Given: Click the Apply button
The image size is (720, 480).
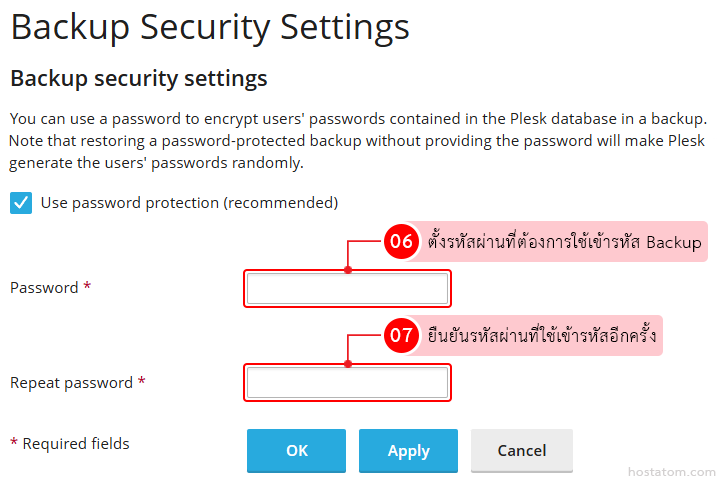Looking at the screenshot, I should (x=408, y=451).
